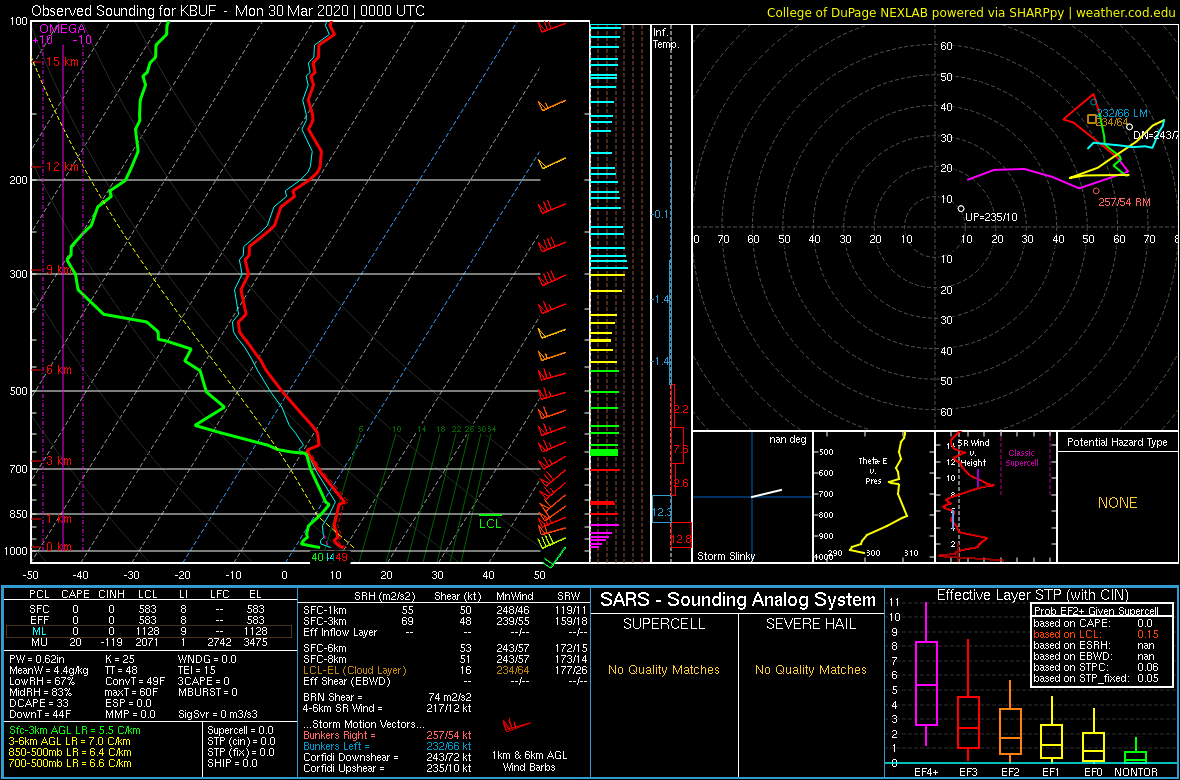Click the green NONTOR box plot
This screenshot has width=1180, height=780.
click(x=1136, y=752)
